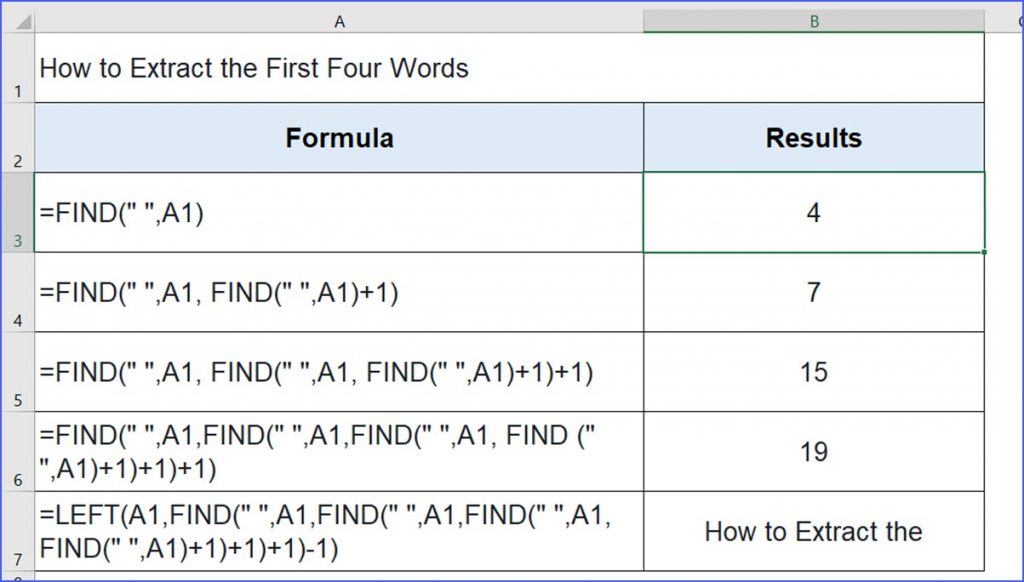The image size is (1024, 582).
Task: Select the row 1 header
Action: click(17, 68)
